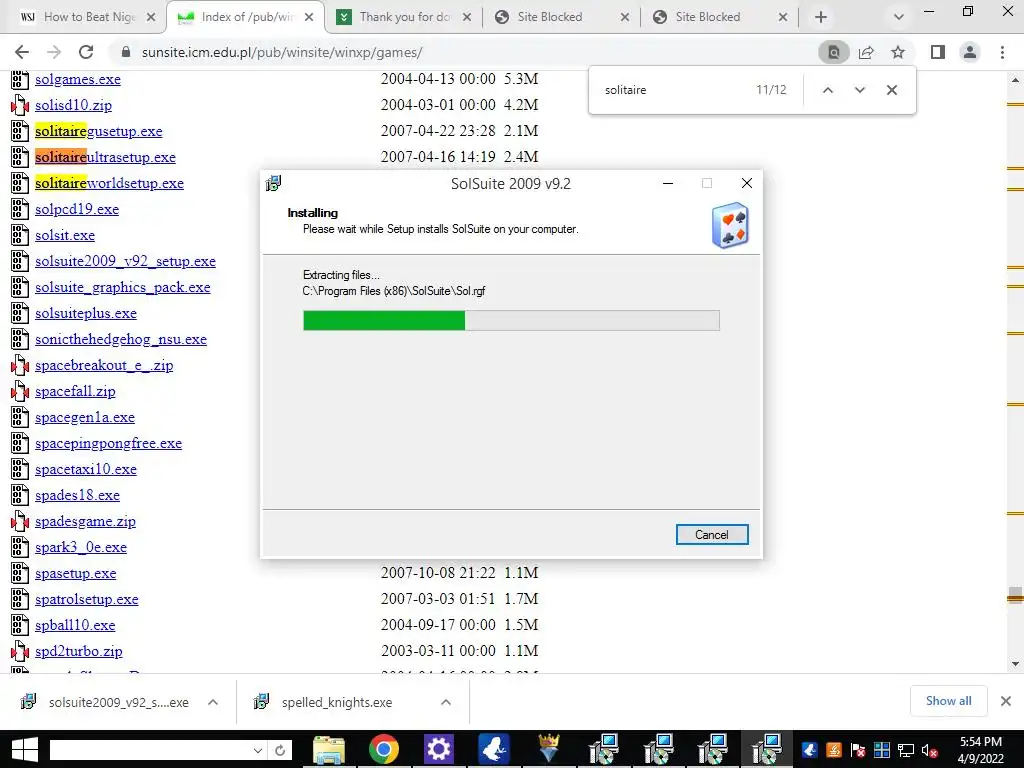
Task: Jump to the previous find match
Action: [827, 90]
